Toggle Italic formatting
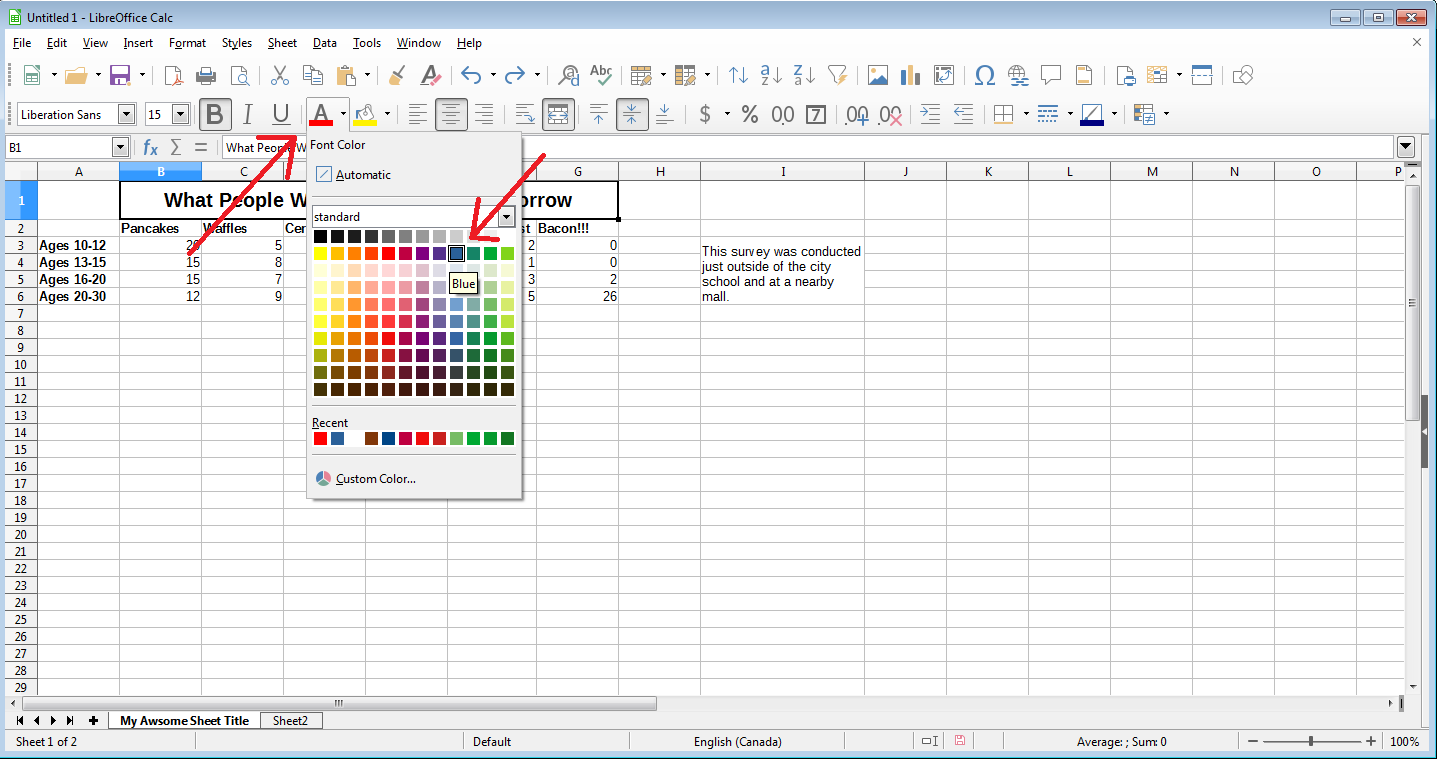This screenshot has height=759, width=1437. (x=248, y=114)
